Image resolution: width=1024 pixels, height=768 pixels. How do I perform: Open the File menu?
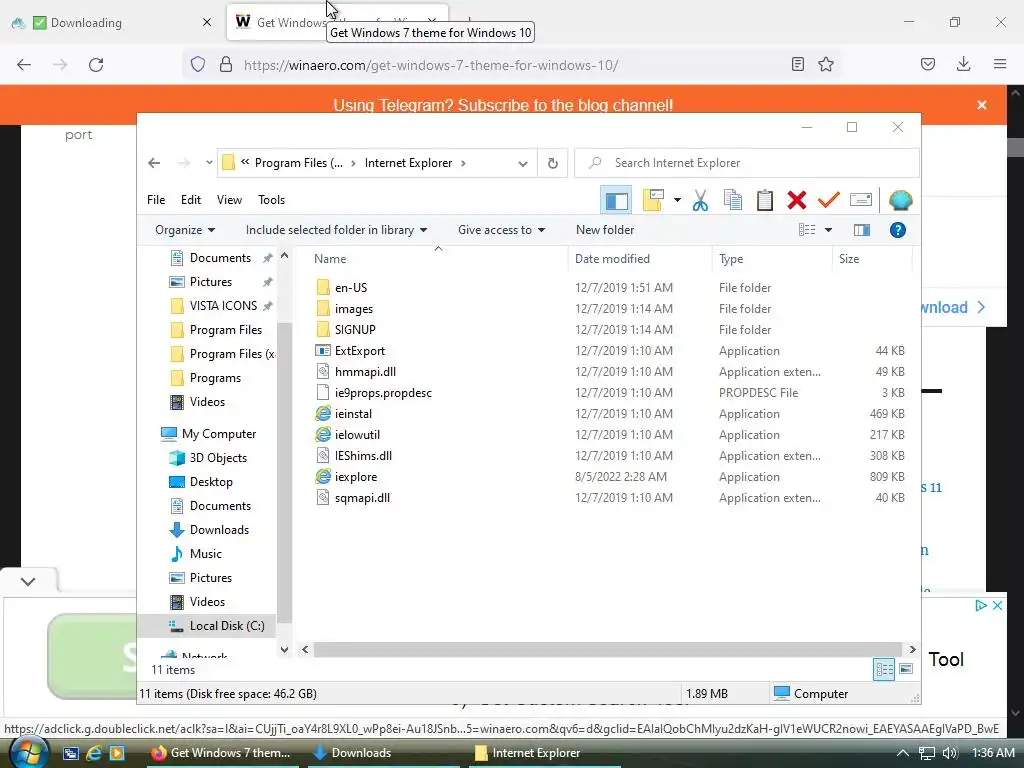tap(156, 200)
